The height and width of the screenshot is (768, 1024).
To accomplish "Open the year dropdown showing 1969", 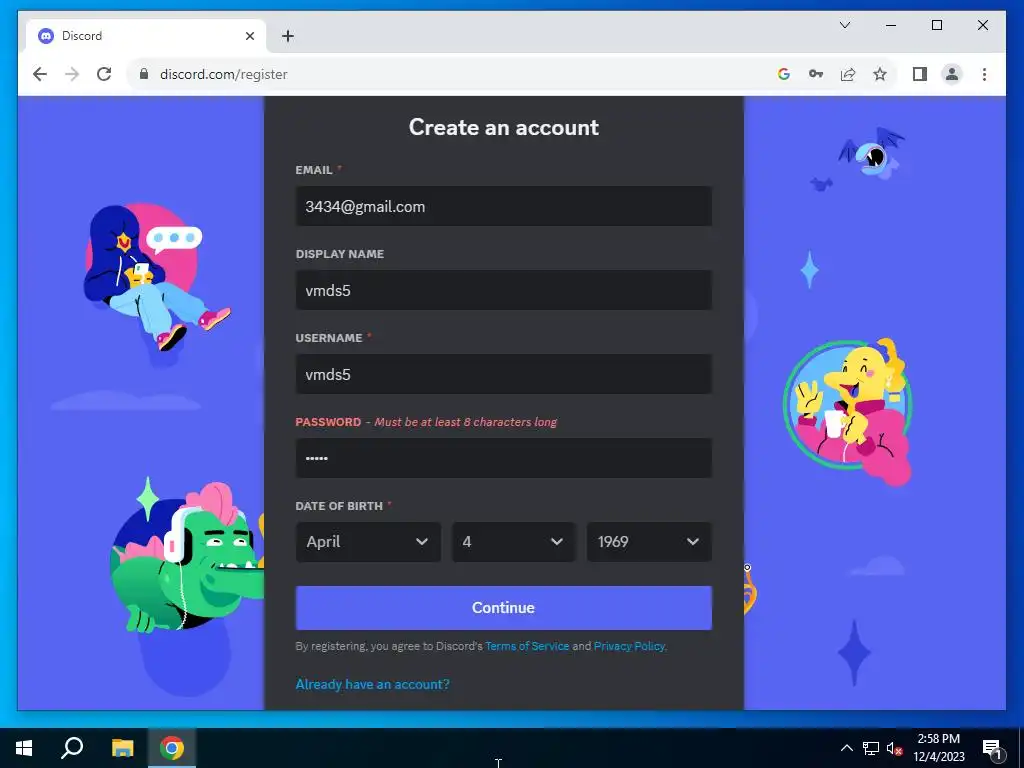I will 648,541.
